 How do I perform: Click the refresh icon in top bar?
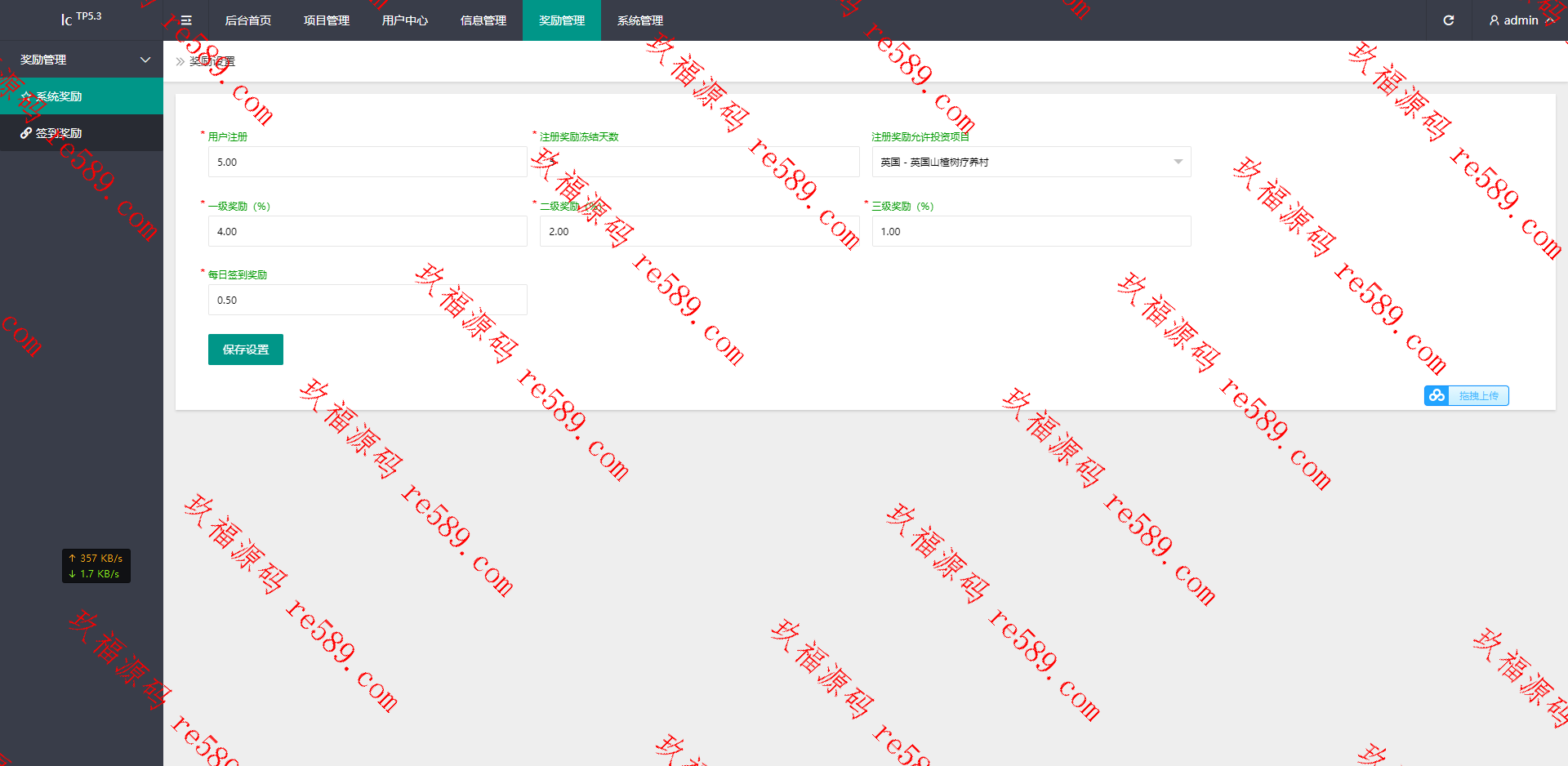[1448, 20]
